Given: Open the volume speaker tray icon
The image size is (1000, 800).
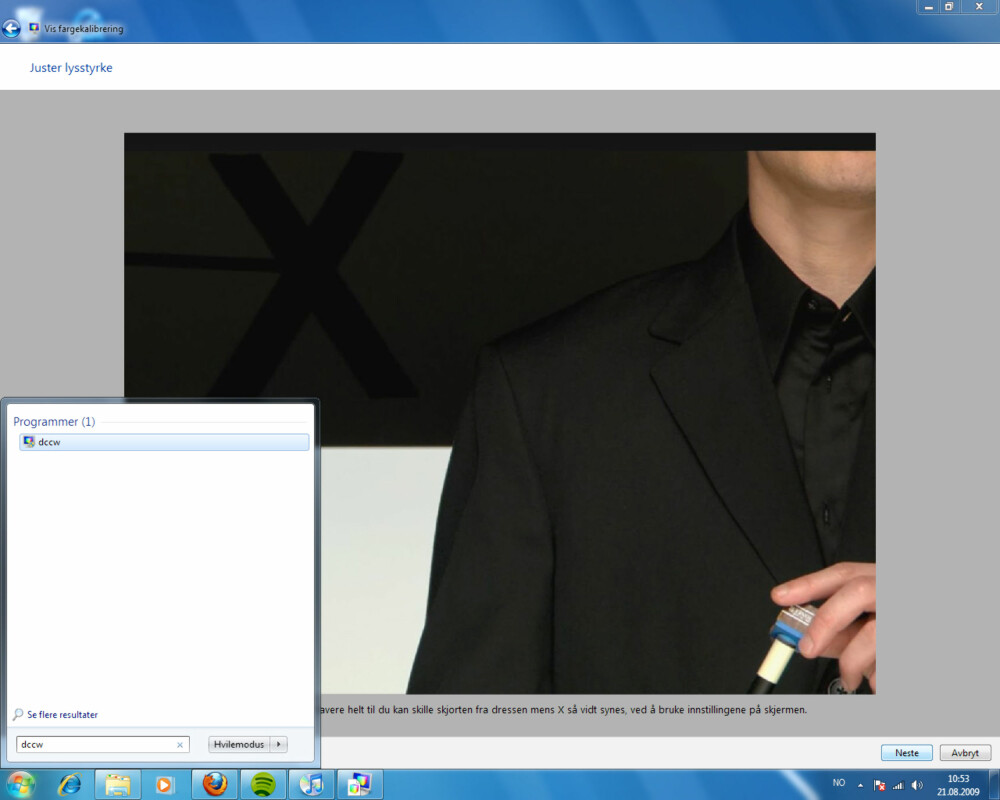Looking at the screenshot, I should pos(917,785).
